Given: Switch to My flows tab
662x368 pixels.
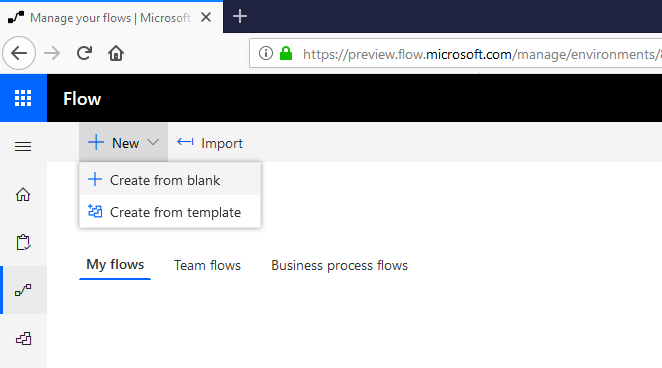Looking at the screenshot, I should point(115,265).
